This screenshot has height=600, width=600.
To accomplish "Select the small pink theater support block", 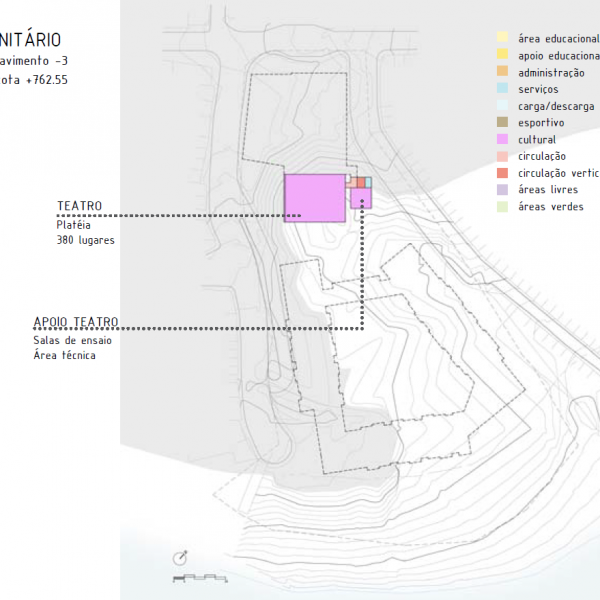I will [x=361, y=198].
